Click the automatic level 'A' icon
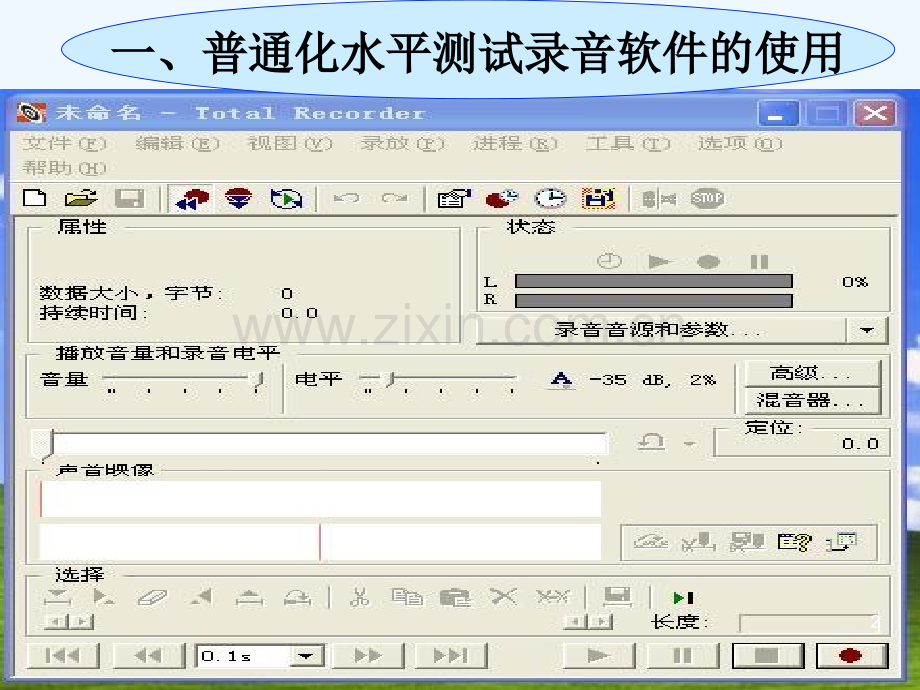The image size is (920, 690). click(562, 380)
